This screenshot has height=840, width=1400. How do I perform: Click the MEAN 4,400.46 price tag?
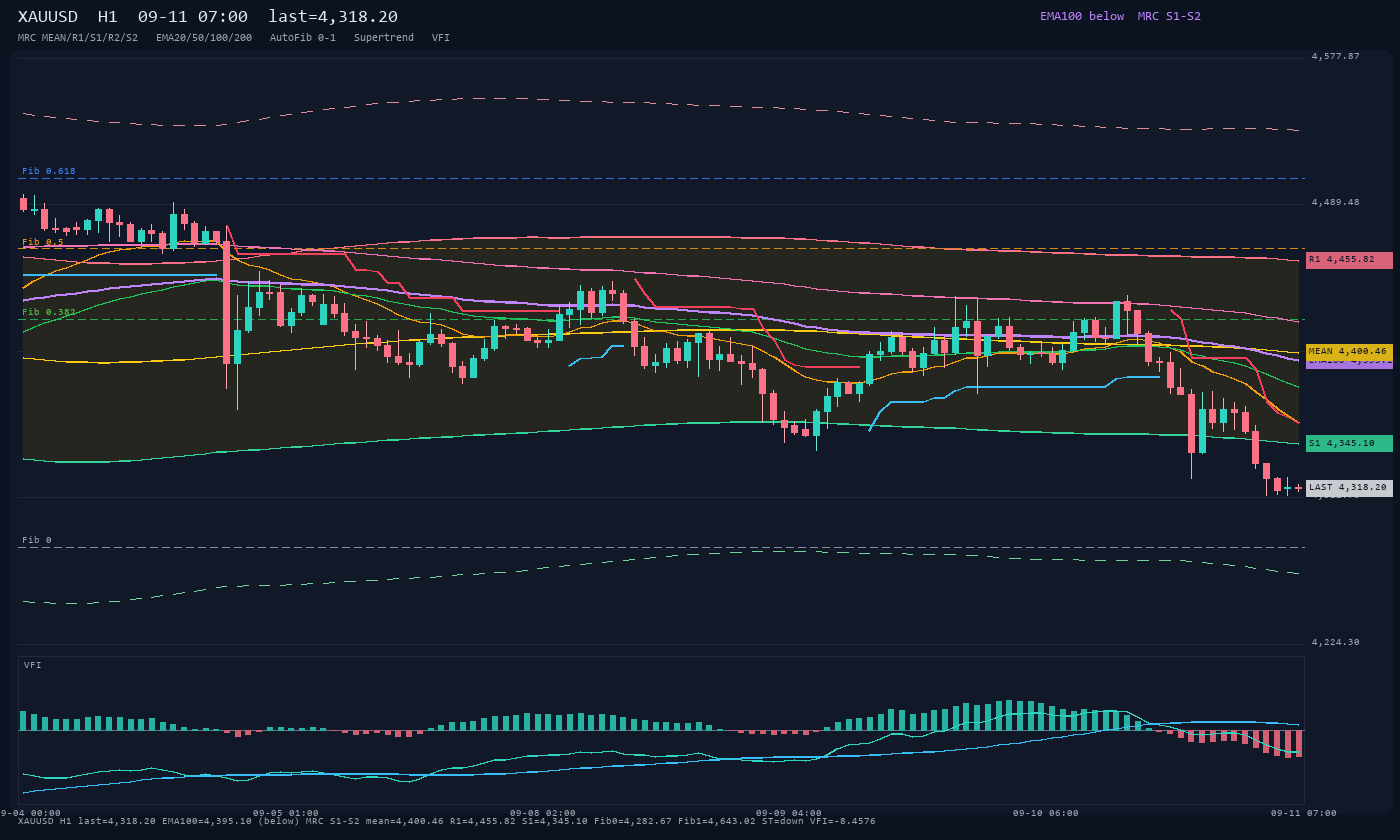1349,352
